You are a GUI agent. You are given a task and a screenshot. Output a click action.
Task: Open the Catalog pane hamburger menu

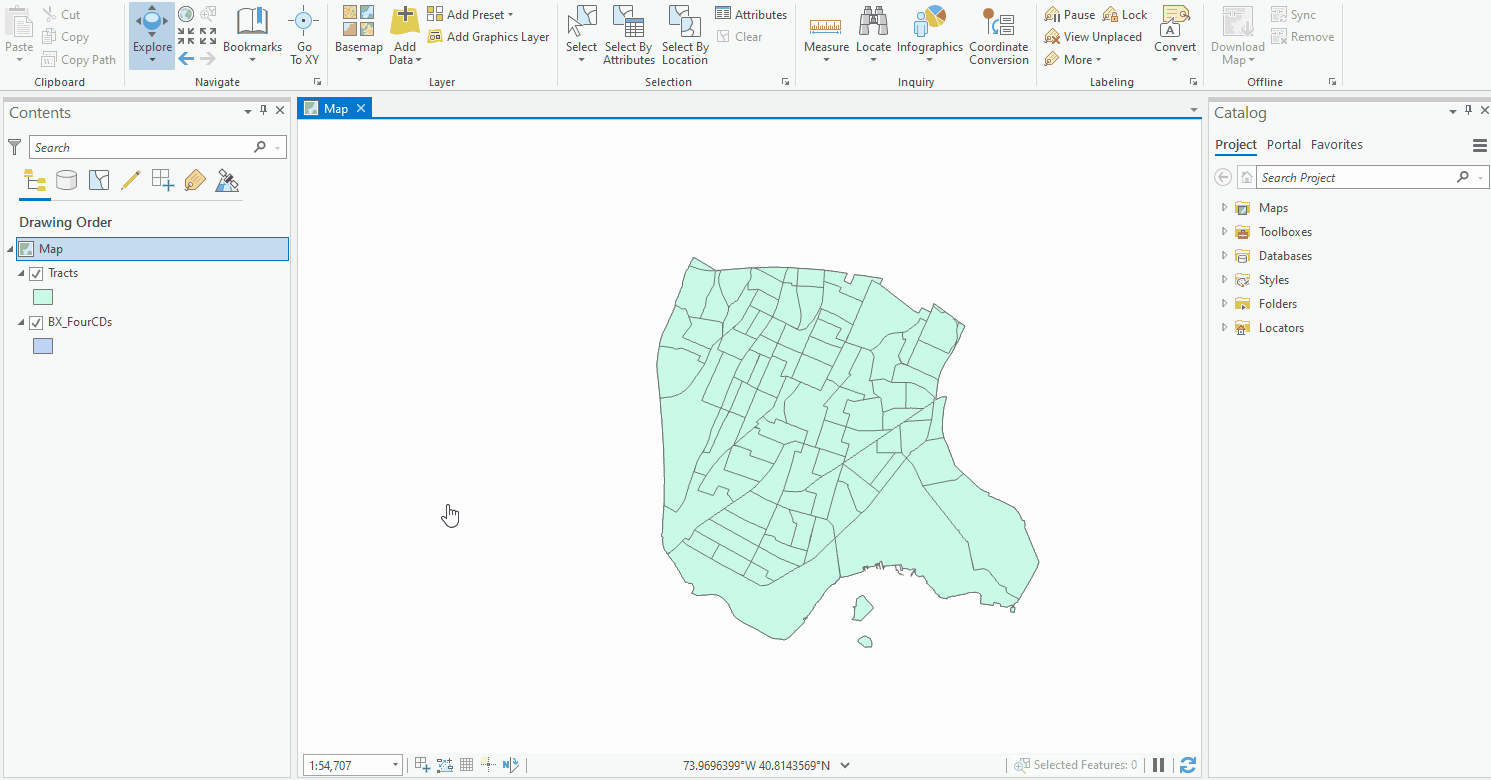tap(1480, 146)
